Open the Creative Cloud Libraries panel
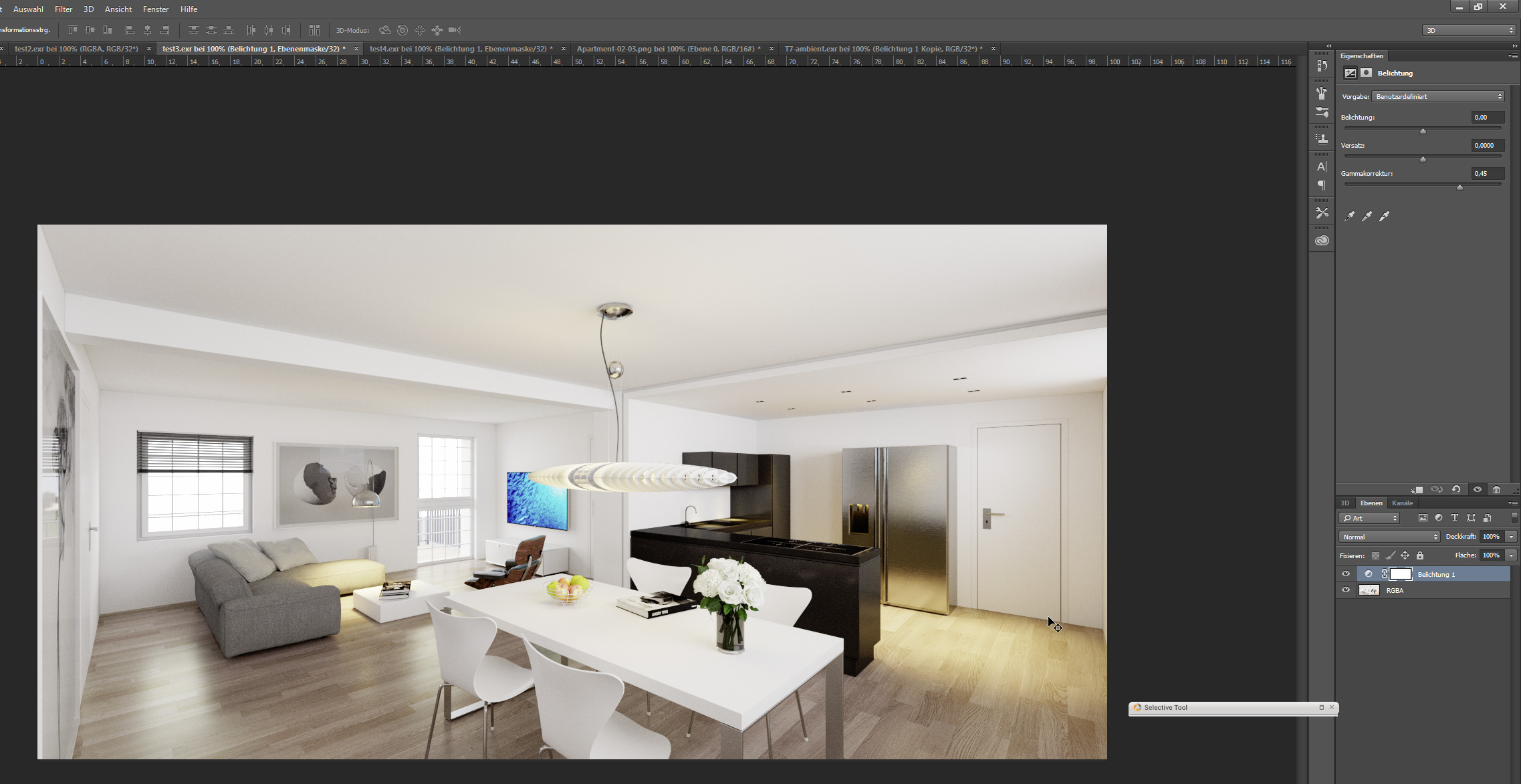Viewport: 1521px width, 784px height. click(1322, 241)
